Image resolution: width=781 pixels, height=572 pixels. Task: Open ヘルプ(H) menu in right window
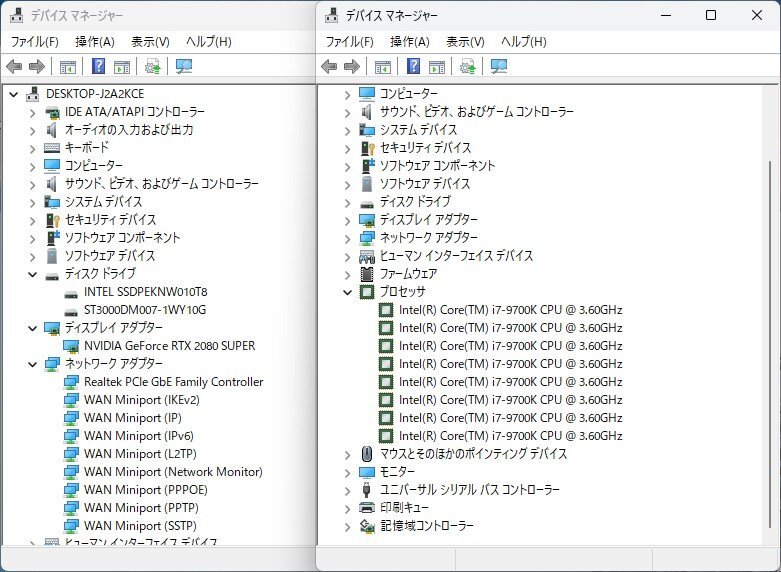click(524, 41)
